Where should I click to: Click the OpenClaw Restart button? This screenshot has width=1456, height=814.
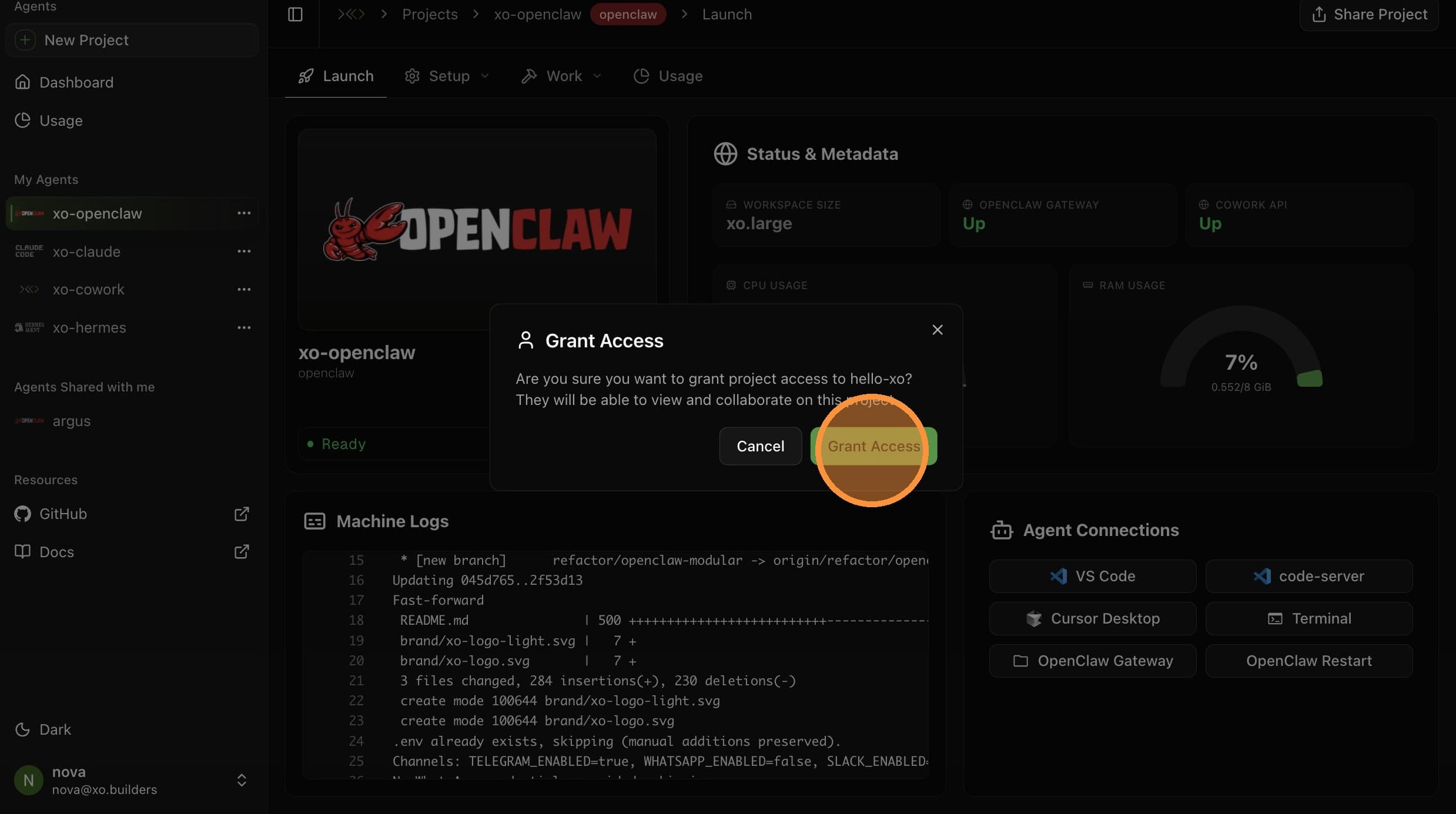(1309, 661)
